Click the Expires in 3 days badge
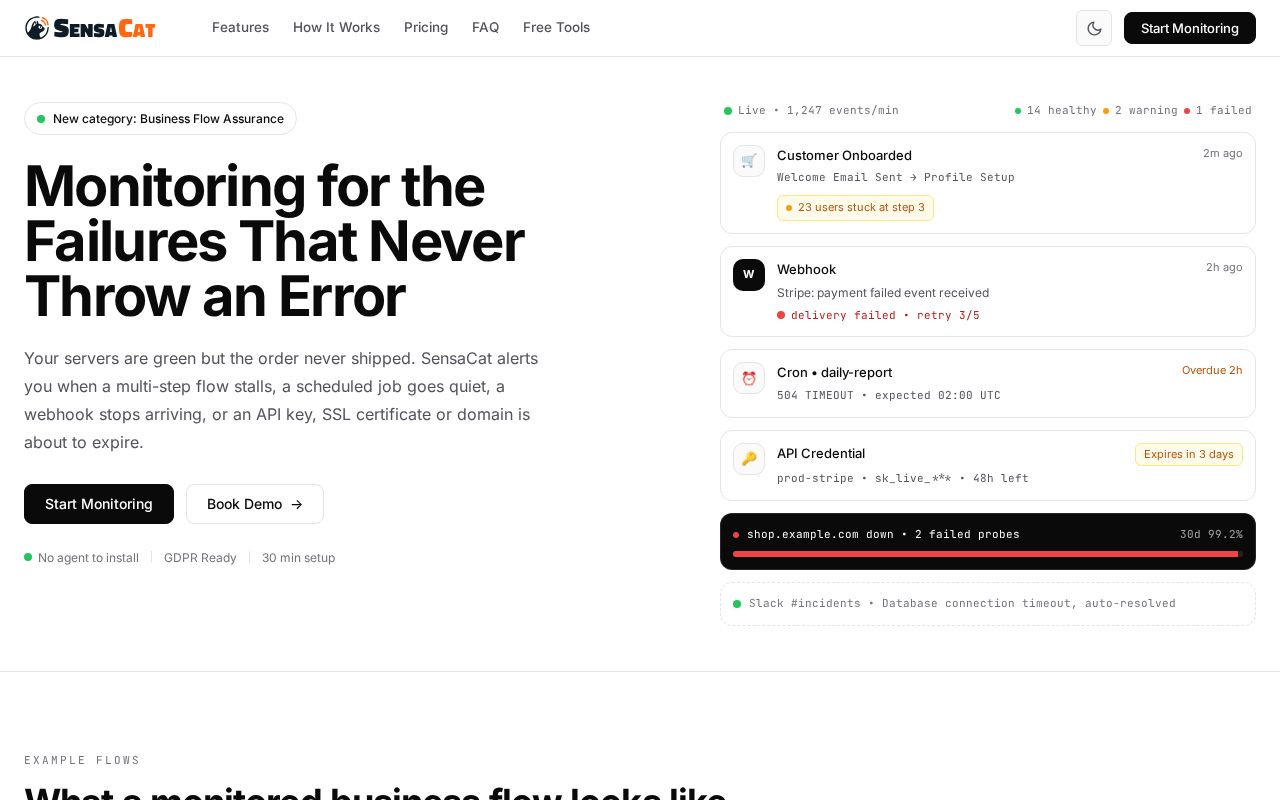The width and height of the screenshot is (1280, 800). (1189, 454)
